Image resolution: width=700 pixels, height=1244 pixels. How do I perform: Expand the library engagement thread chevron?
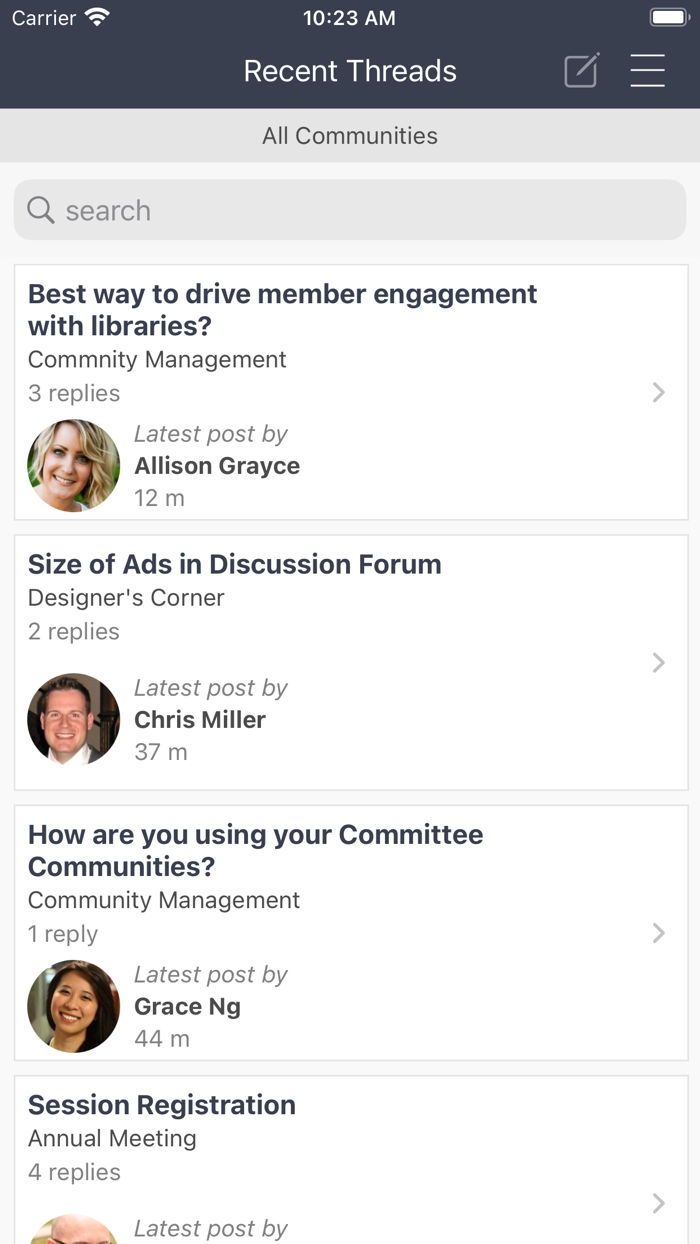point(659,392)
